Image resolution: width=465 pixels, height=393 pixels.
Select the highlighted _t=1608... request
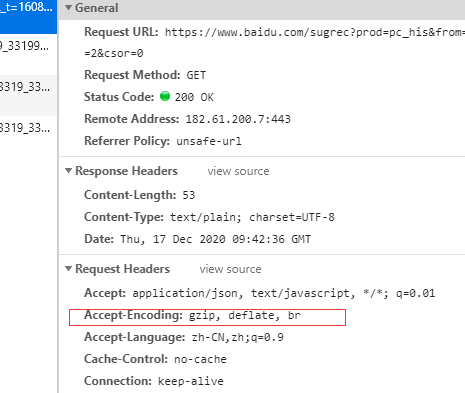pyautogui.click(x=28, y=17)
